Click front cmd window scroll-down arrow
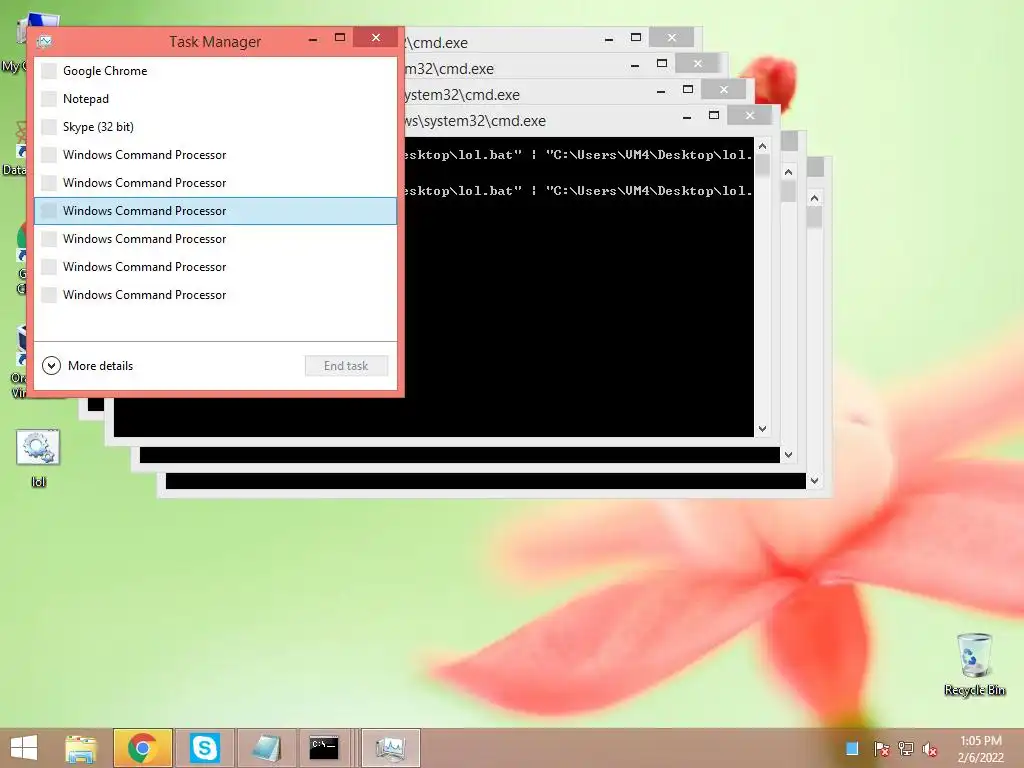 click(762, 429)
